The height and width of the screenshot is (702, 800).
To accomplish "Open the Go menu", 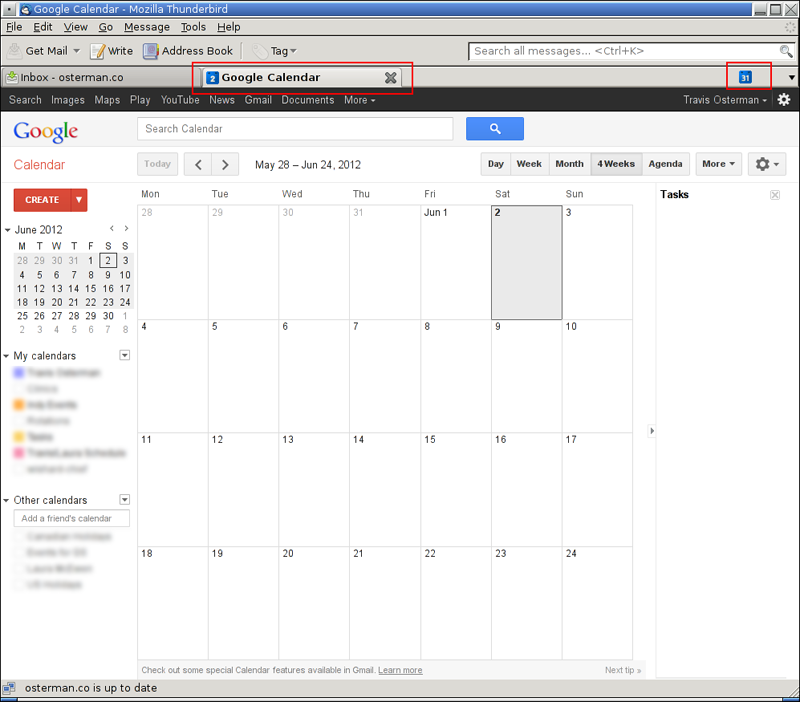I will [106, 27].
